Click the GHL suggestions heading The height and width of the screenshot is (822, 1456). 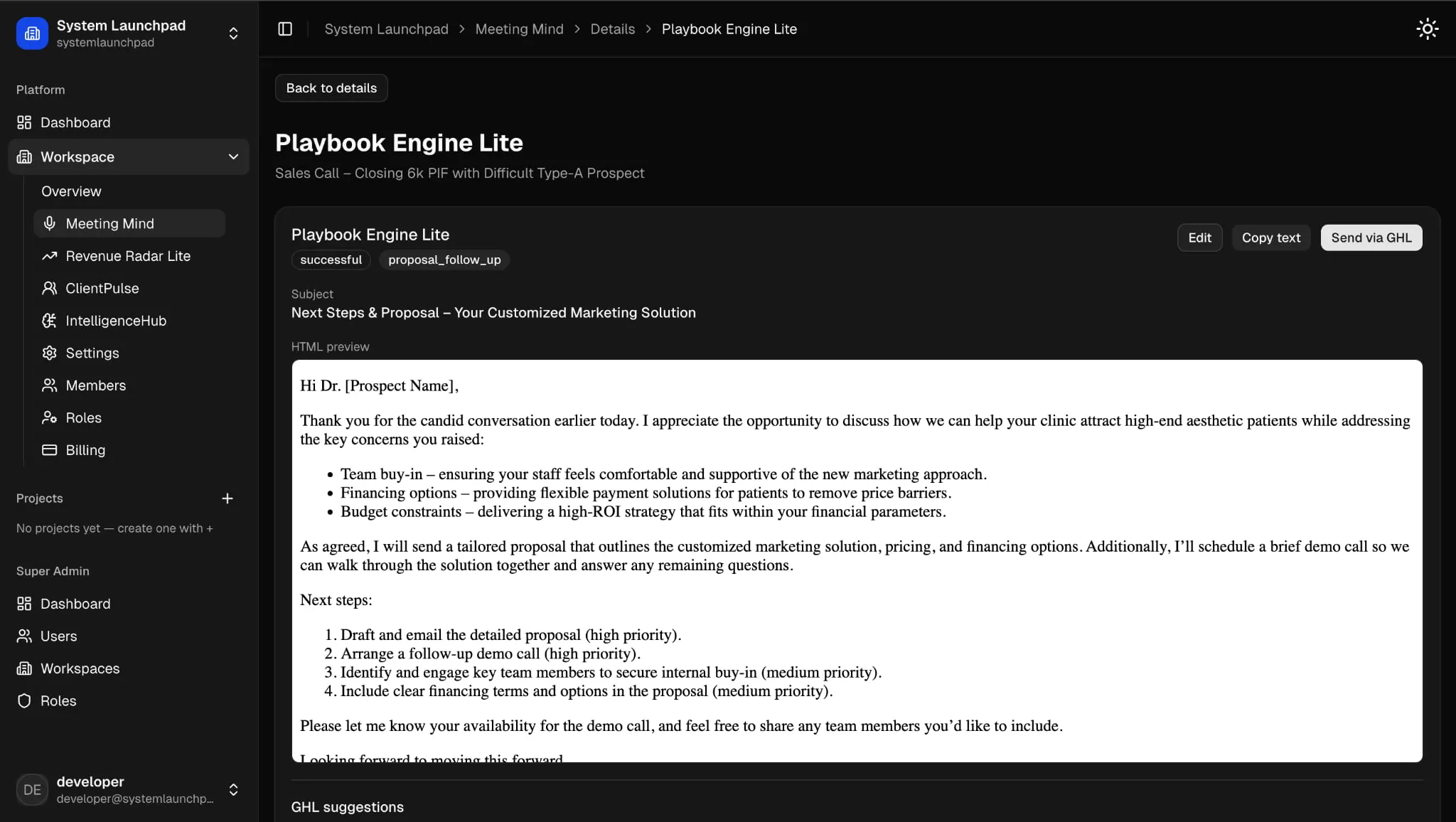(347, 807)
